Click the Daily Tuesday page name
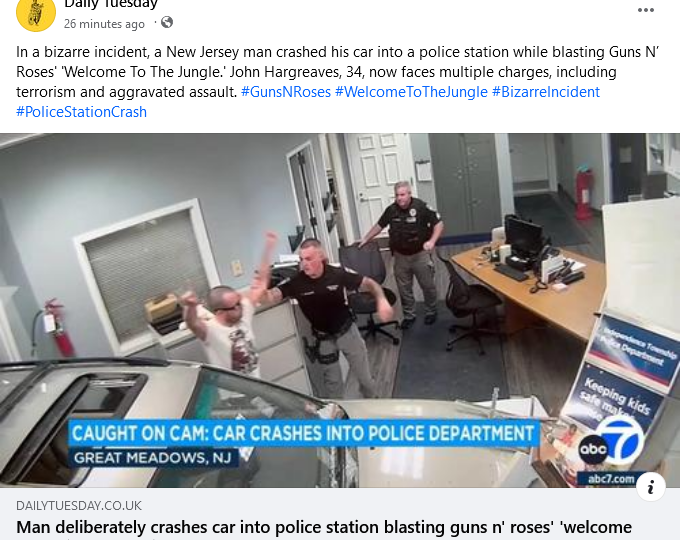680x540 pixels. click(111, 4)
